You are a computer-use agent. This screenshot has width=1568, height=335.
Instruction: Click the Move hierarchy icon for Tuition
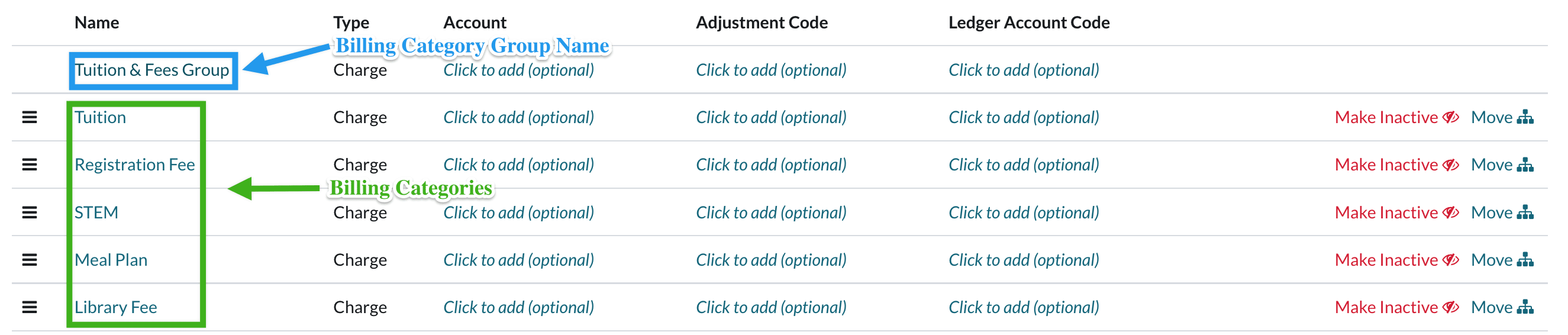1525,117
